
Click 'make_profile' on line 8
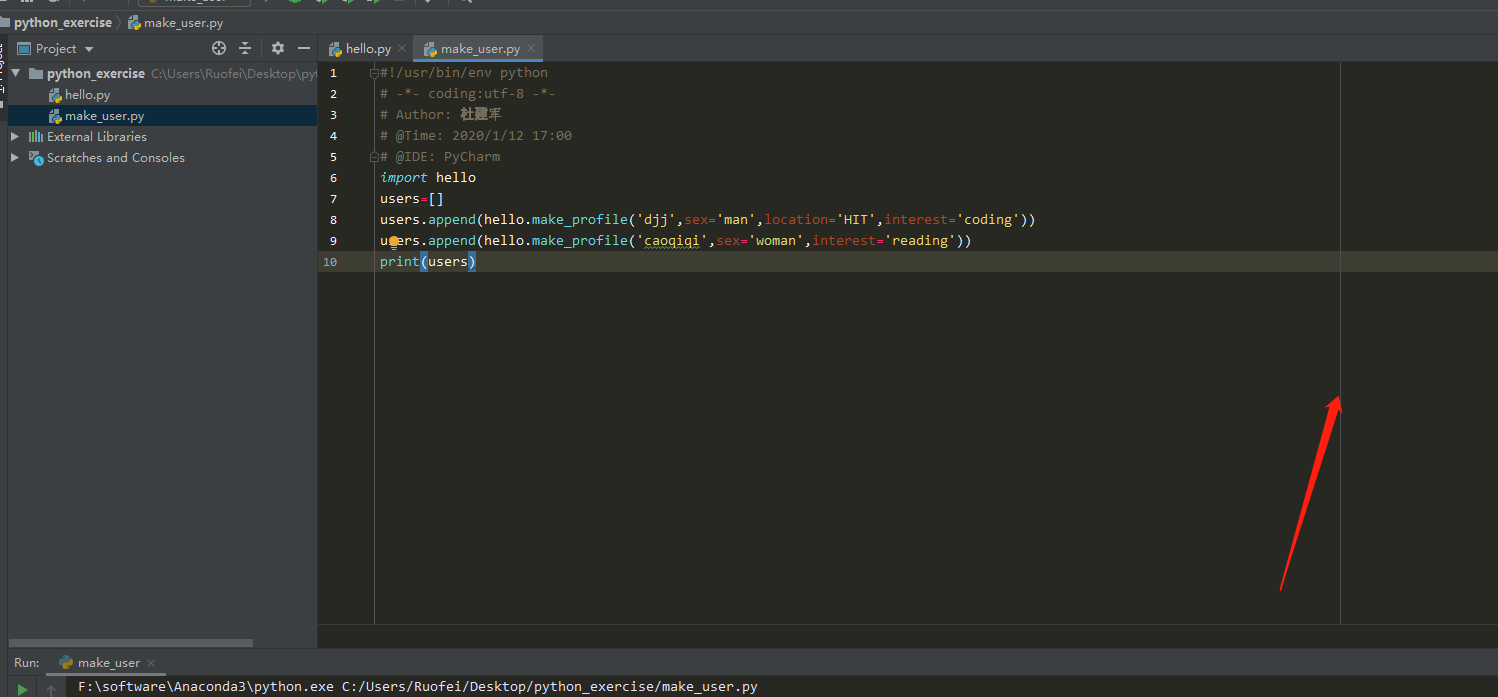click(x=580, y=220)
